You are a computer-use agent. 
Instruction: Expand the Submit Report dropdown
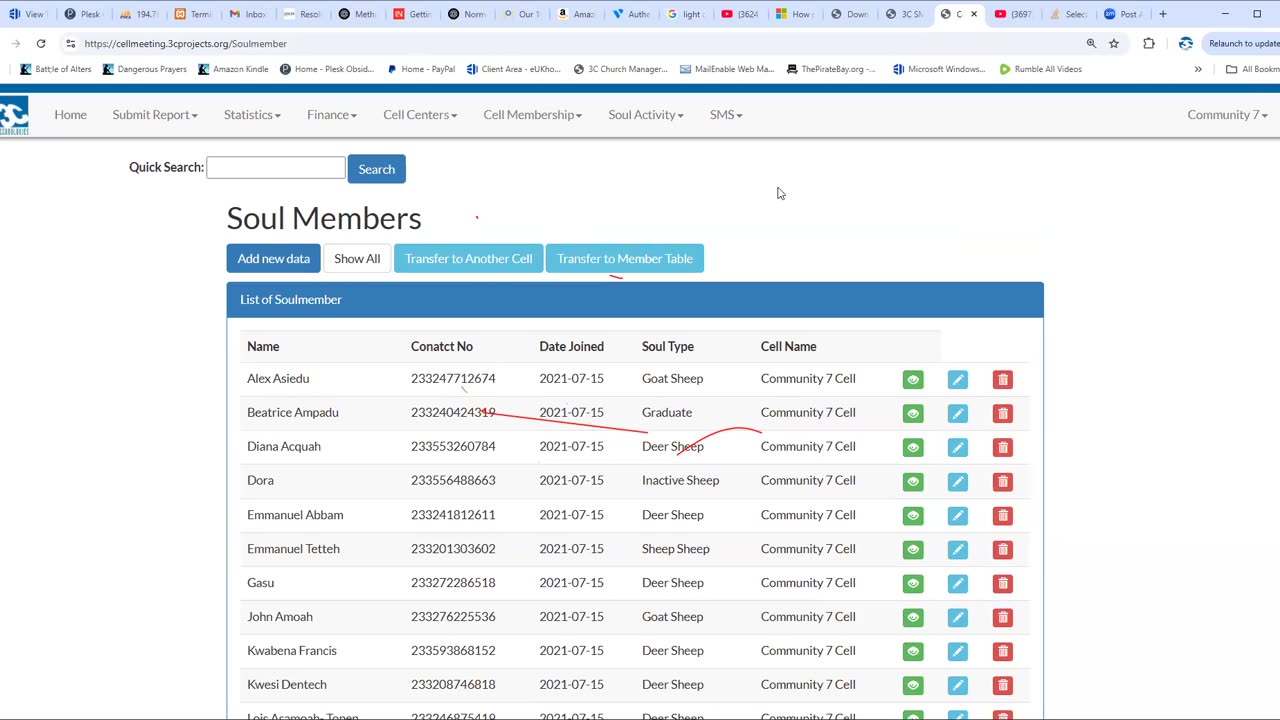(154, 115)
